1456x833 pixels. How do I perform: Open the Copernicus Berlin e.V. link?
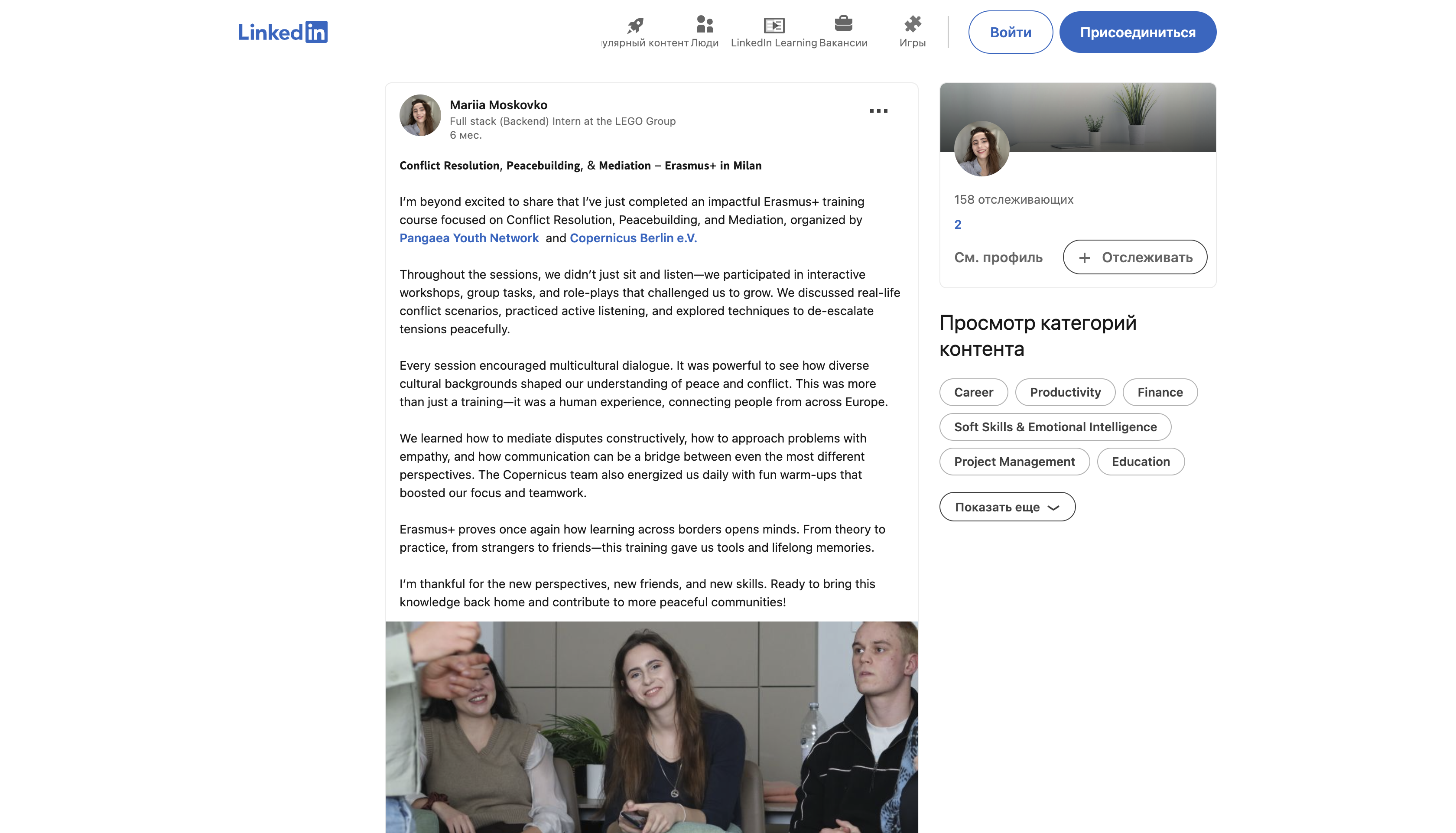pyautogui.click(x=633, y=238)
